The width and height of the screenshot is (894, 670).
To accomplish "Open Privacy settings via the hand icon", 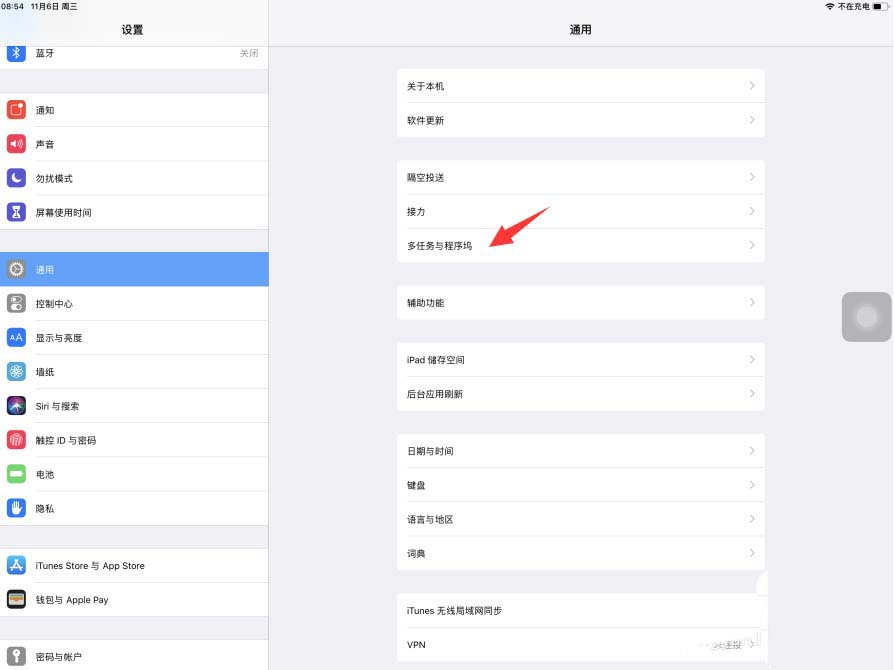I will click(15, 508).
